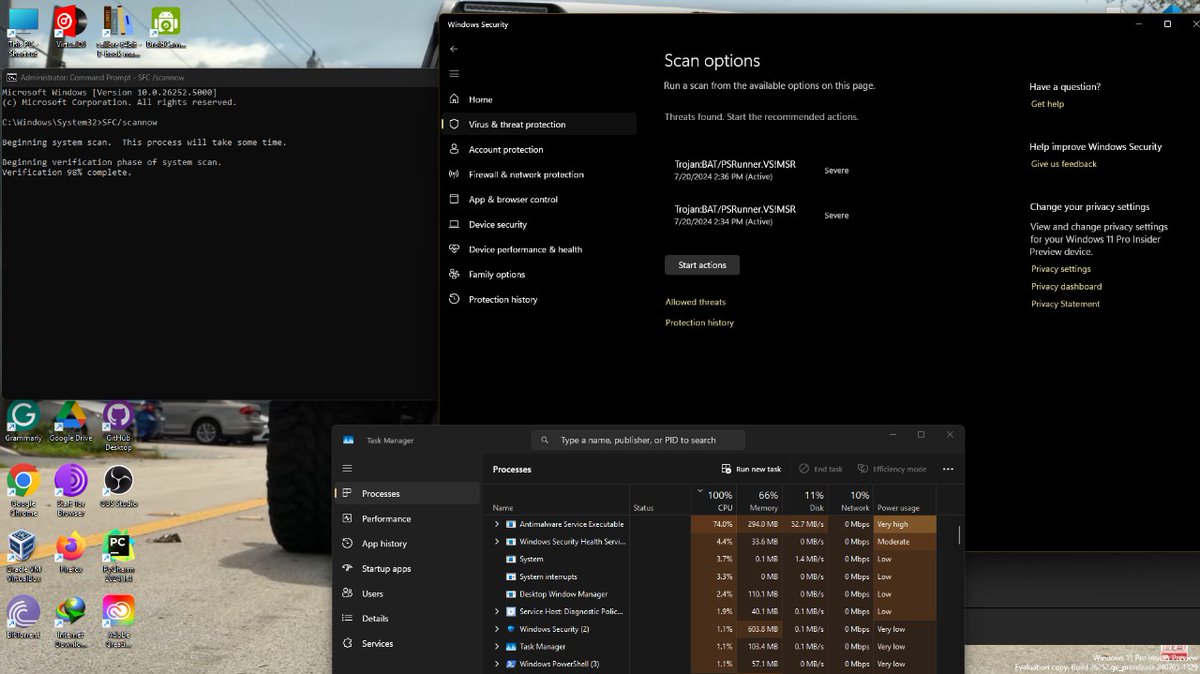This screenshot has width=1200, height=674.
Task: Switch to the App history tab in Task Manager
Action: pyautogui.click(x=407, y=544)
